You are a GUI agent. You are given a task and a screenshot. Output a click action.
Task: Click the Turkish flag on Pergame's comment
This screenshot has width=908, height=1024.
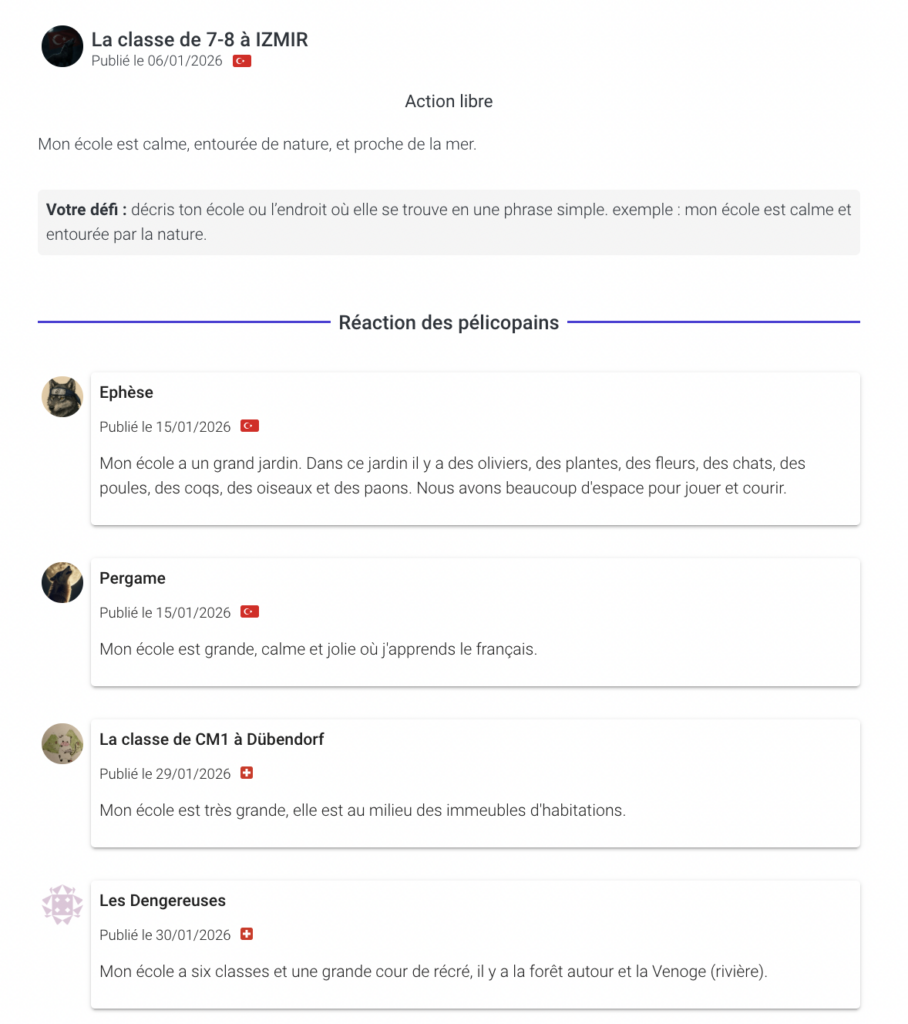tap(250, 612)
